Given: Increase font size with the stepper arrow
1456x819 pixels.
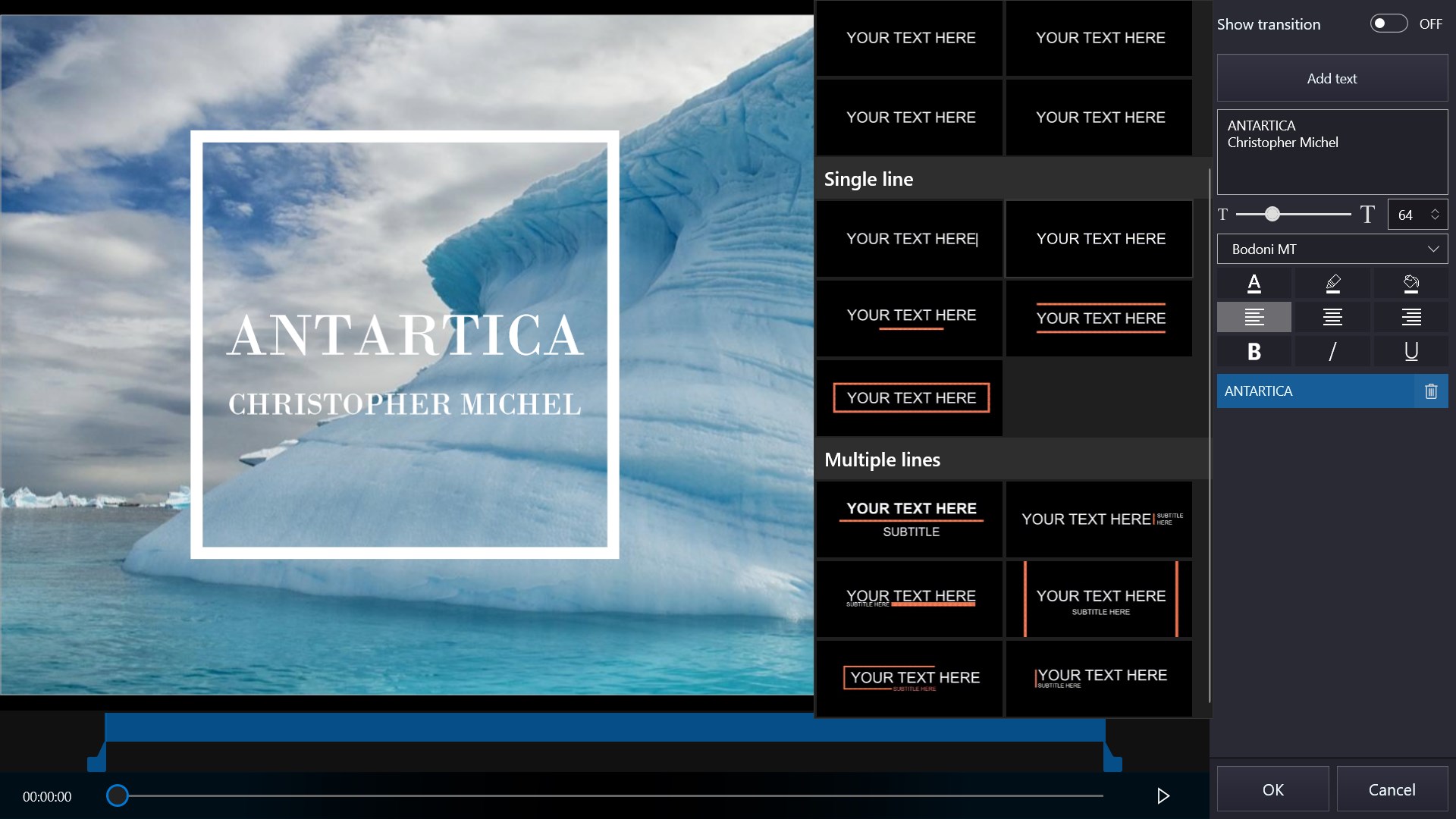Looking at the screenshot, I should coord(1436,209).
